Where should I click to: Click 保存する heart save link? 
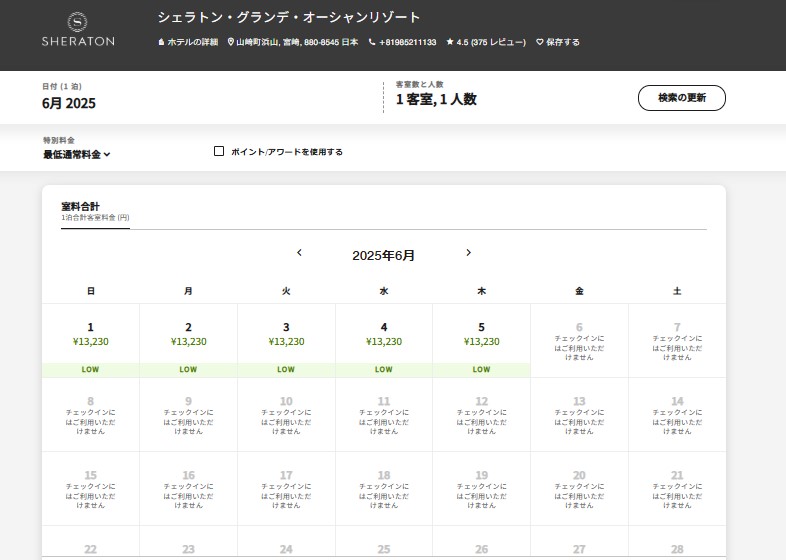coord(557,42)
